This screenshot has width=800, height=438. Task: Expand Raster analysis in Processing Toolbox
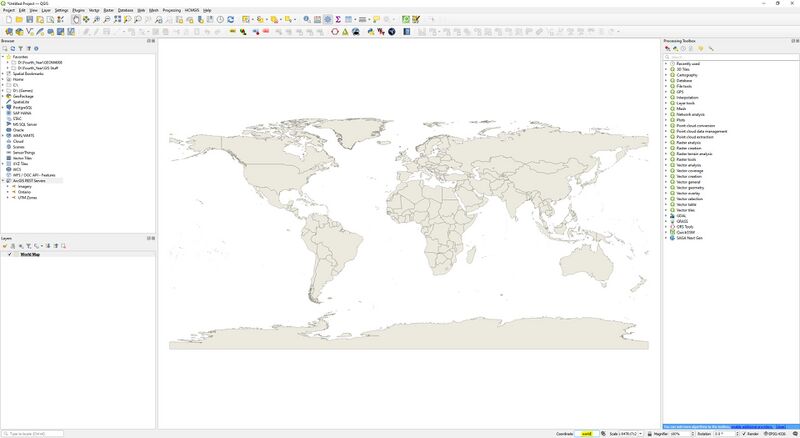coord(666,142)
